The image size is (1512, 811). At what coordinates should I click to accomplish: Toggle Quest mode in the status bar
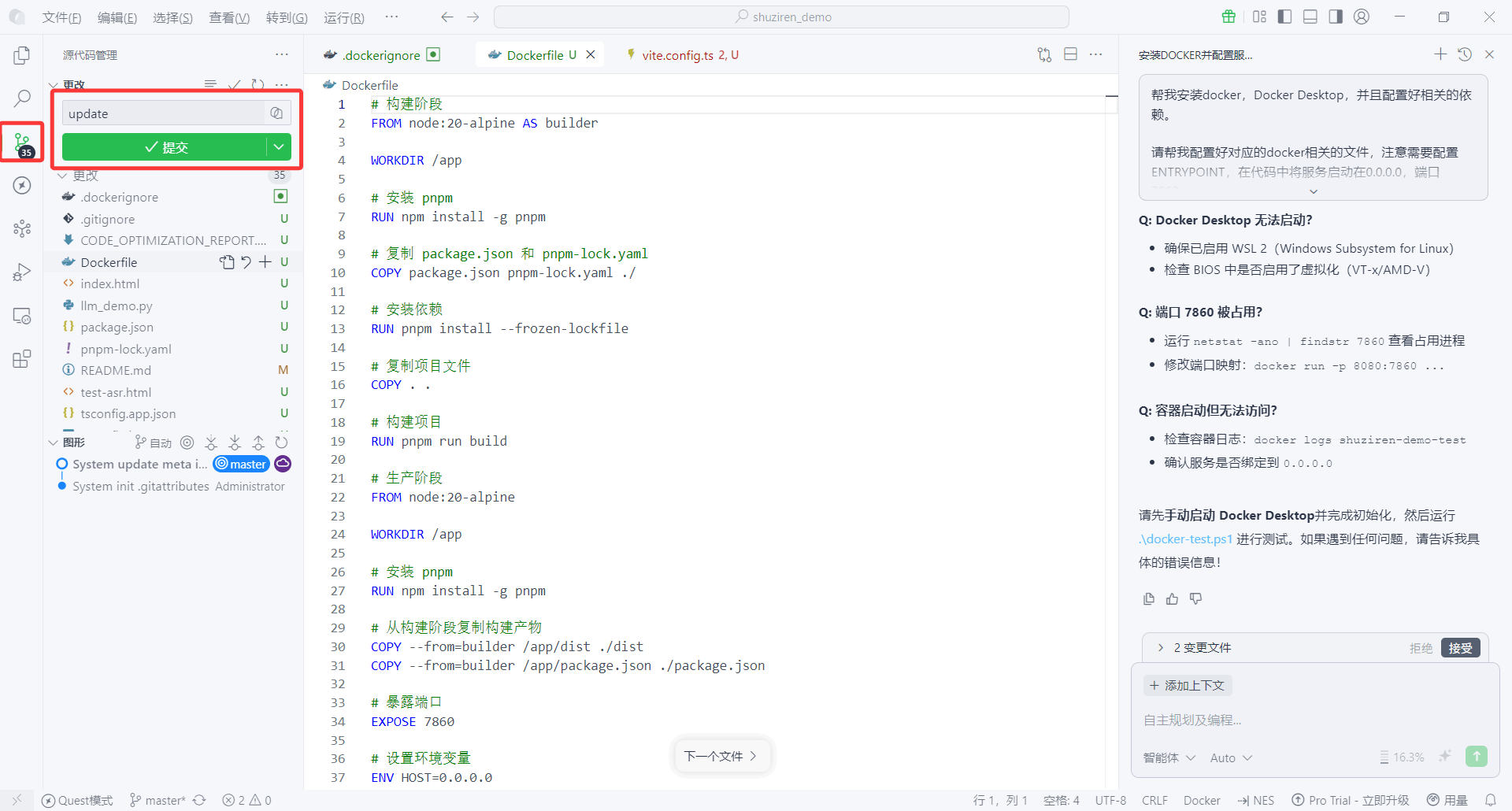[x=77, y=800]
